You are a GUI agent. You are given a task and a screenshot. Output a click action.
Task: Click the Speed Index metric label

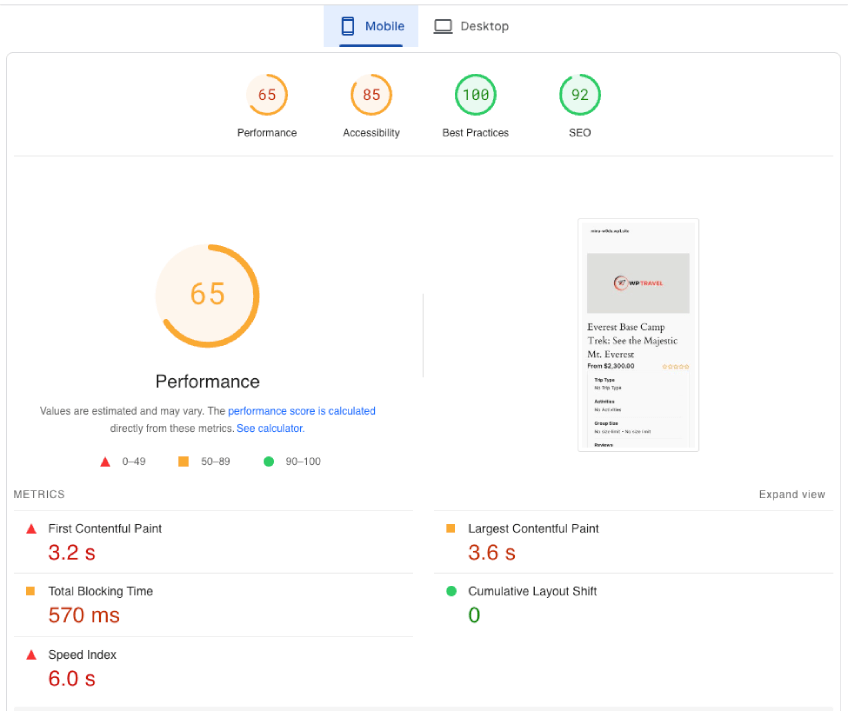click(x=82, y=655)
